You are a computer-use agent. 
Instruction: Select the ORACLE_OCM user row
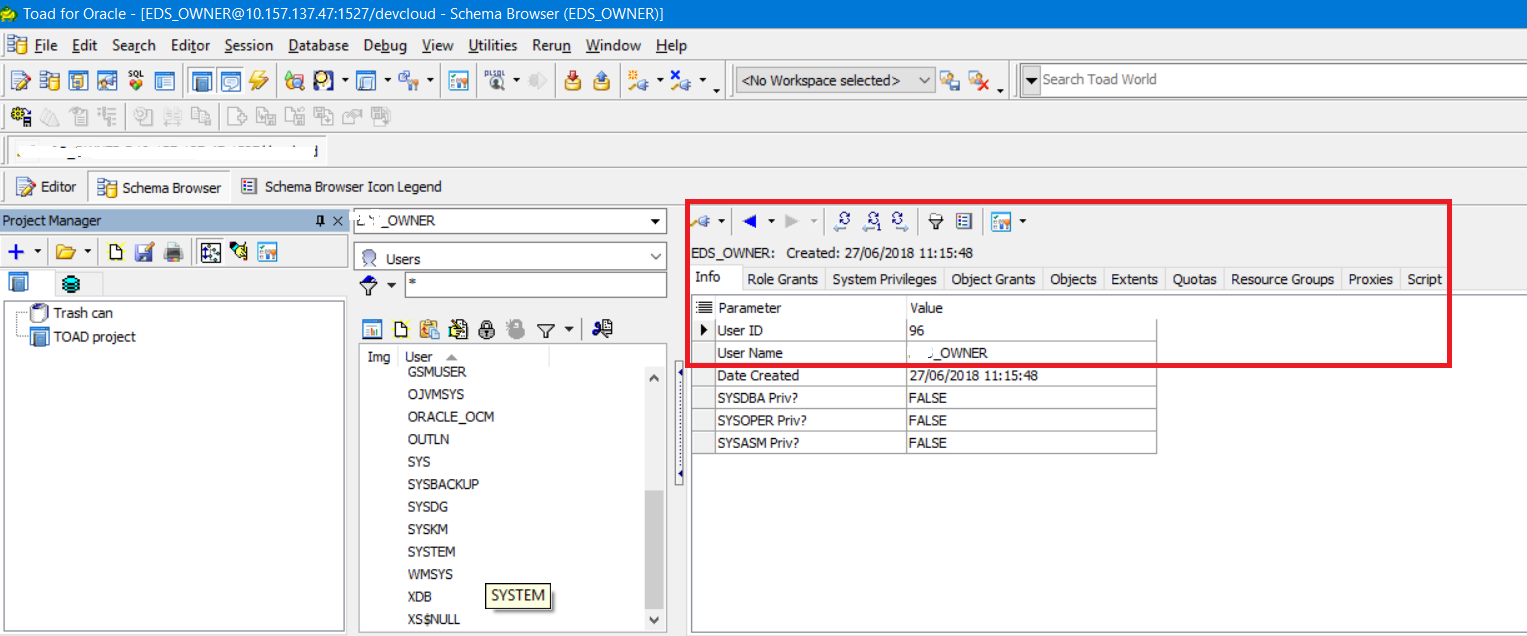click(450, 417)
